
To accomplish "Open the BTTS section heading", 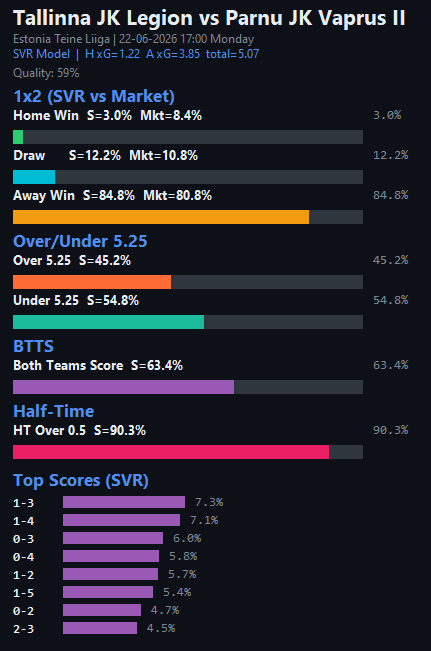I will pyautogui.click(x=33, y=346).
